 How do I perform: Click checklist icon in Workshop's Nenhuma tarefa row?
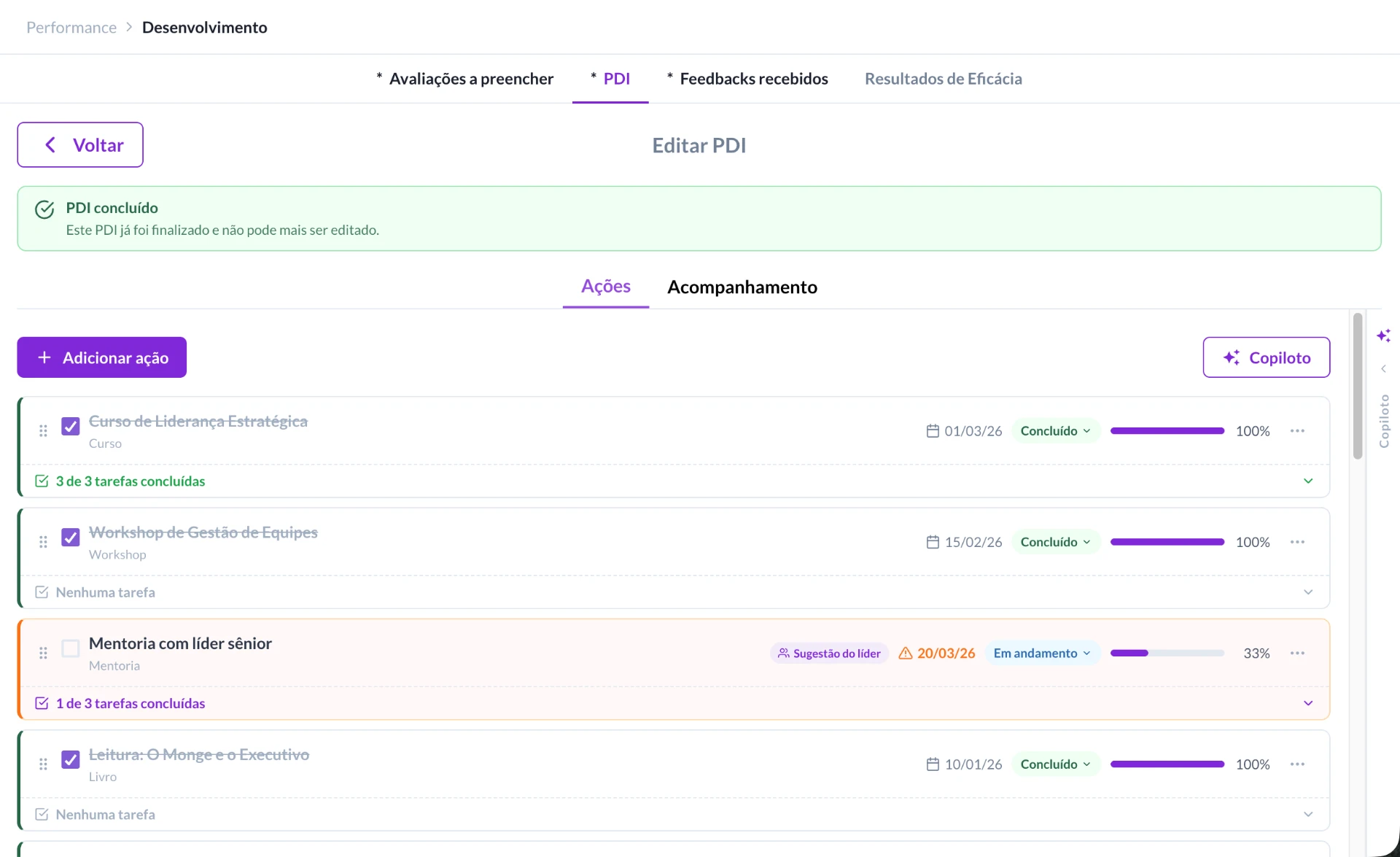click(x=42, y=592)
